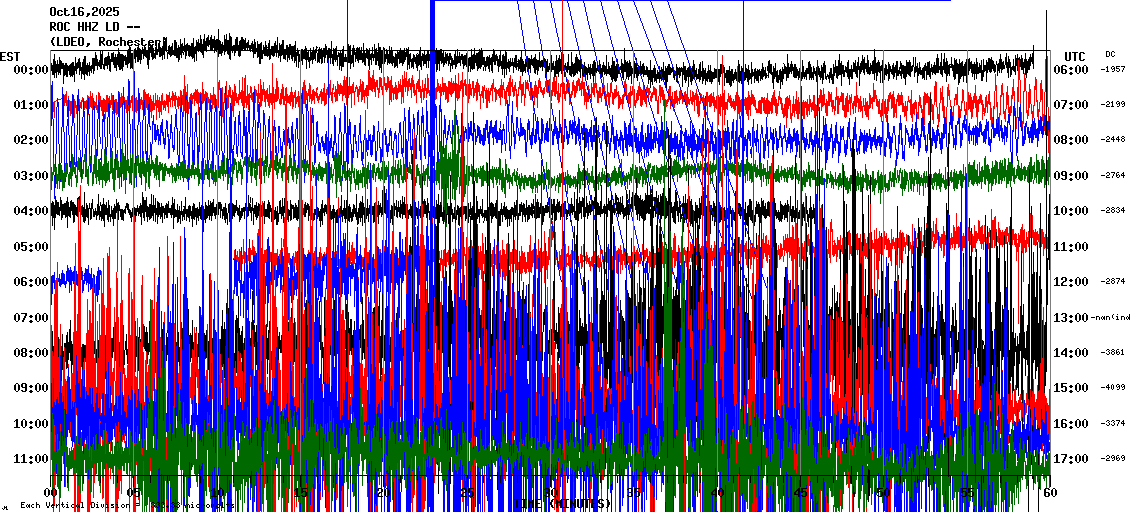Select the DC value -2764
Viewport: 1130px width, 519px height.
[x=1113, y=176]
